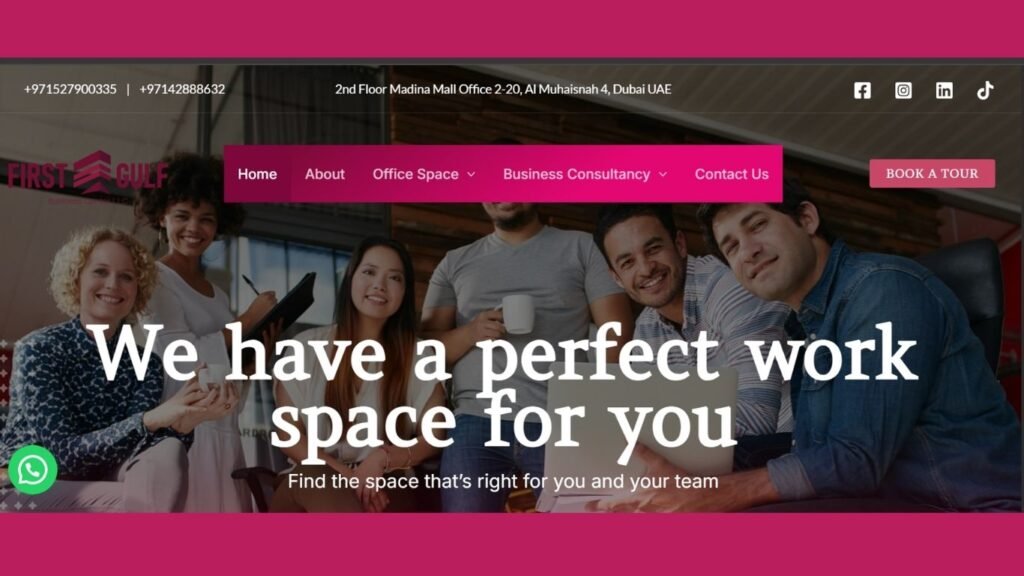1024x576 pixels.
Task: Click the First Gulf logo
Action: (x=88, y=175)
